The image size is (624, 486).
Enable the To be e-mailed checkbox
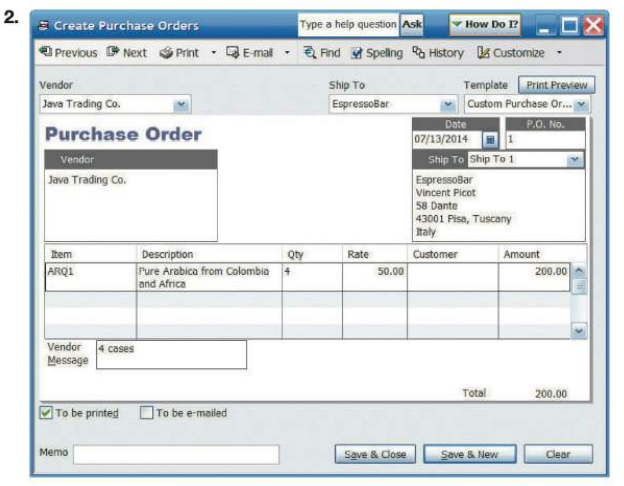[x=146, y=413]
